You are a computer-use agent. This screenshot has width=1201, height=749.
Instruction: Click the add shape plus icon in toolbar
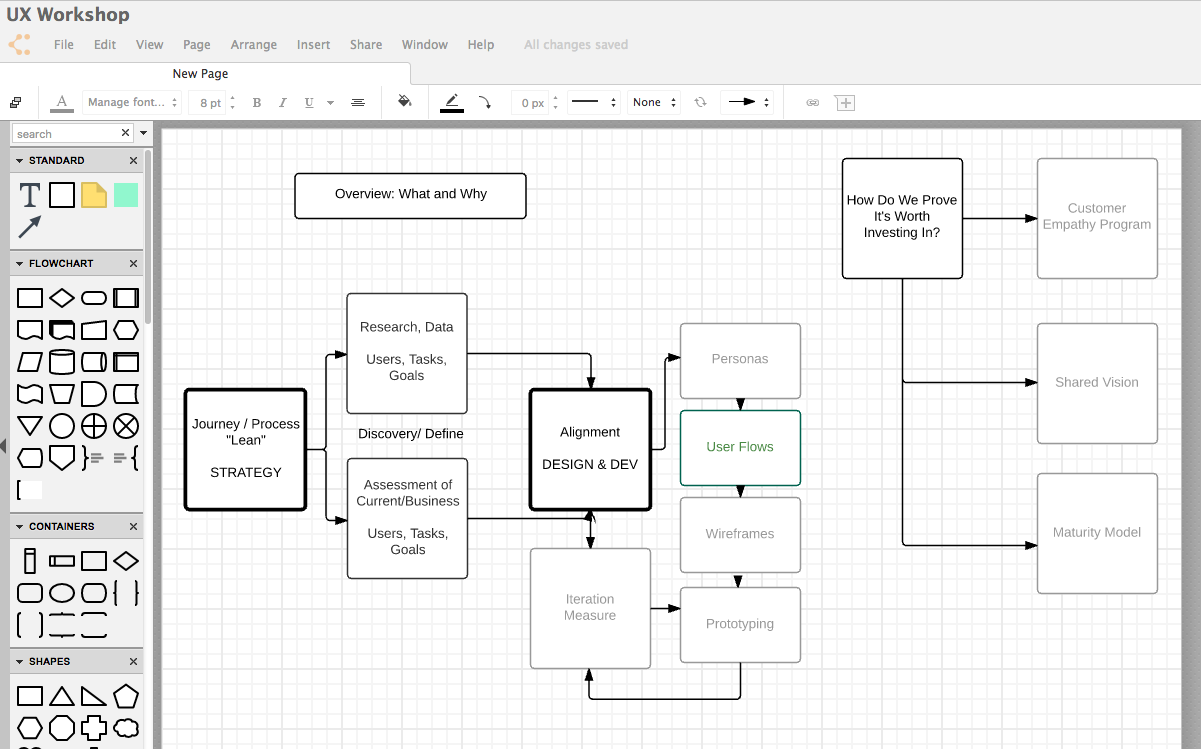(845, 102)
